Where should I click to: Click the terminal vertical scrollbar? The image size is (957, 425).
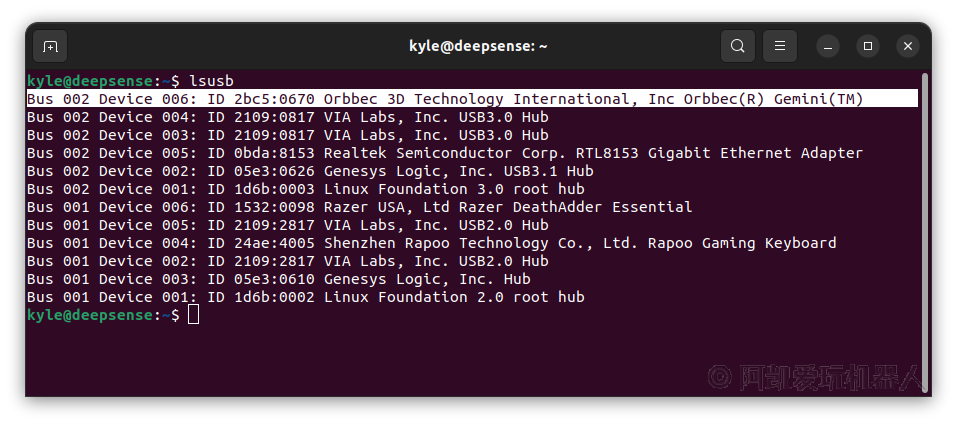pos(925,232)
